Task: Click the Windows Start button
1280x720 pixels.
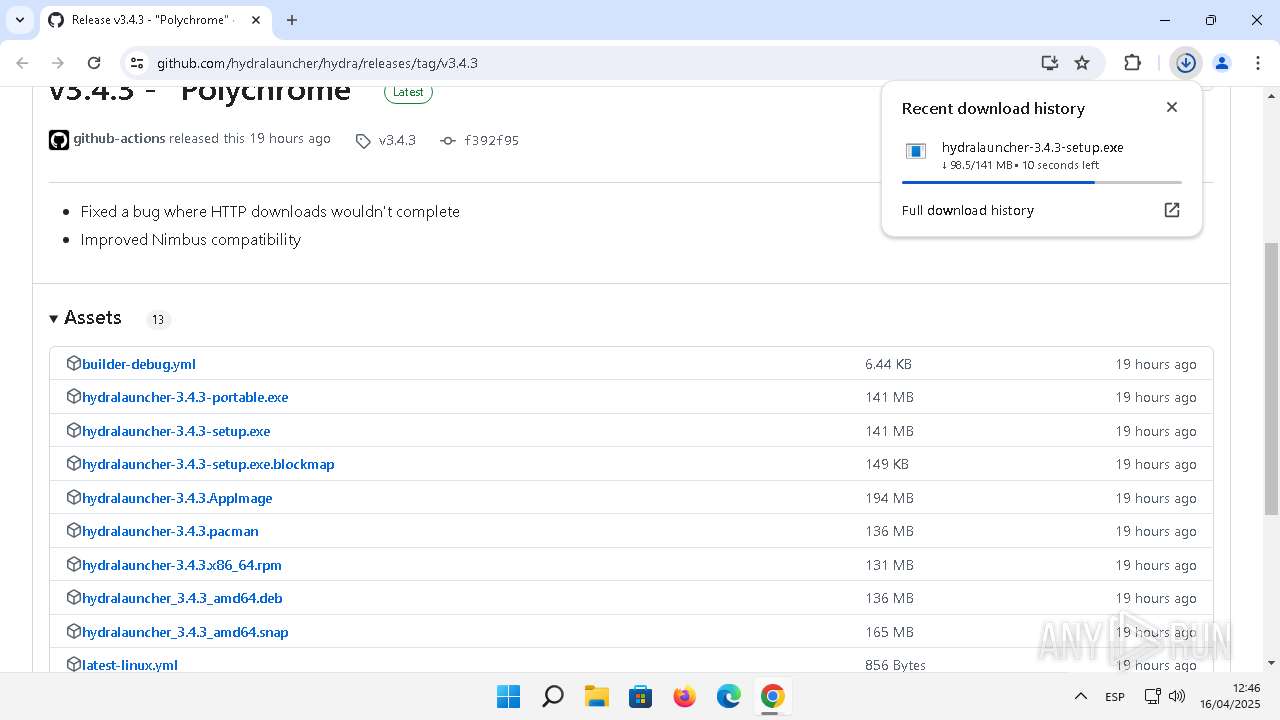Action: tap(509, 696)
